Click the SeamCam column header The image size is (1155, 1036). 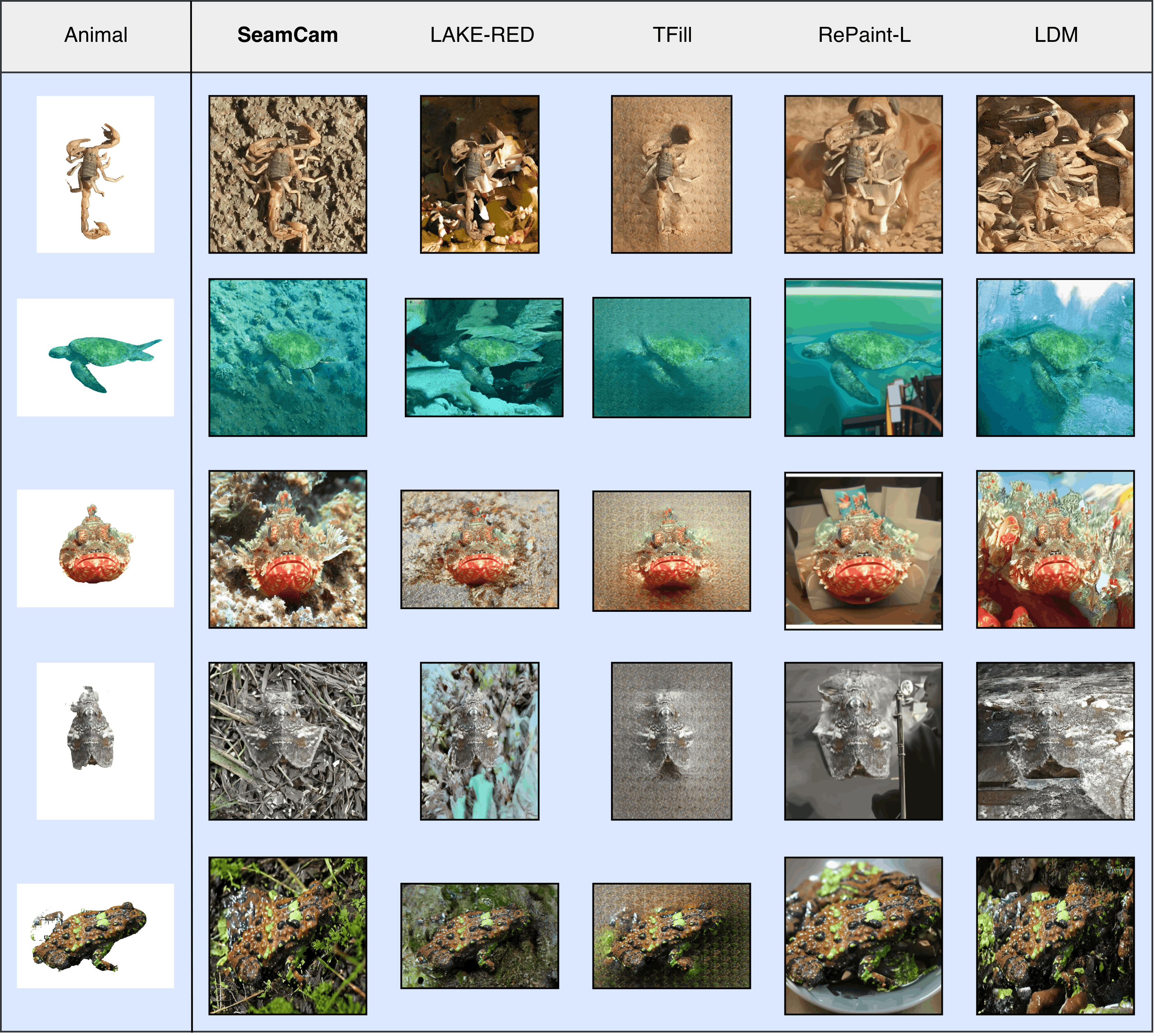pyautogui.click(x=288, y=35)
